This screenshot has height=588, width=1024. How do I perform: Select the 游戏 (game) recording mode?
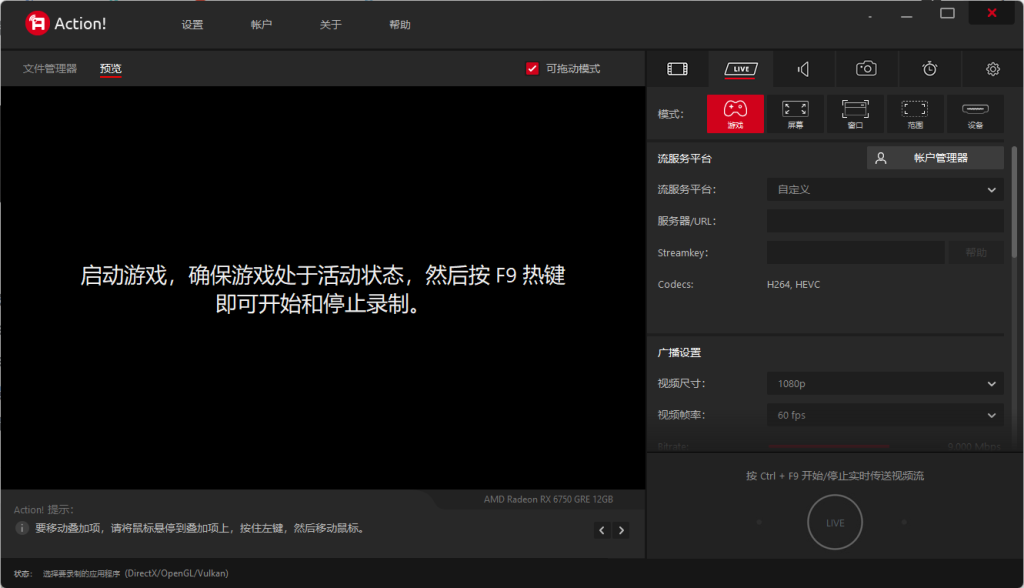(x=735, y=113)
